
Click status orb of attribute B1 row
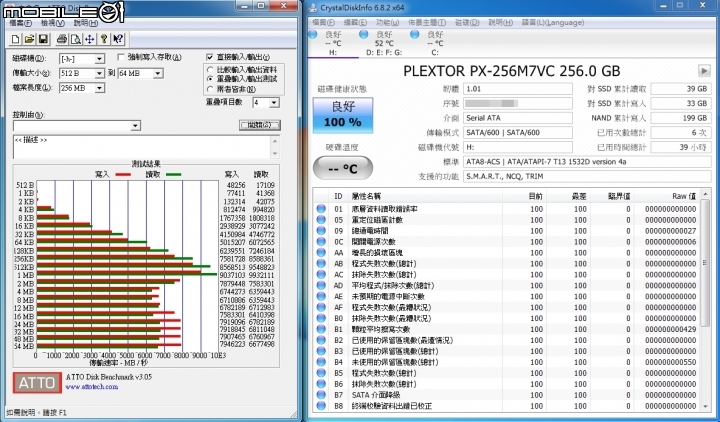point(321,329)
